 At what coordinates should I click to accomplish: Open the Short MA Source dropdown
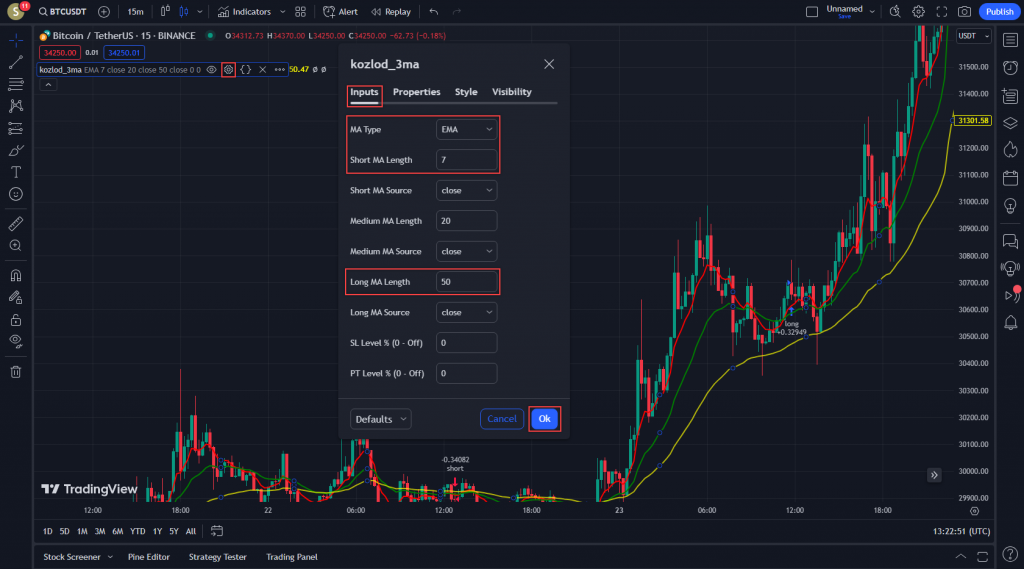466,191
